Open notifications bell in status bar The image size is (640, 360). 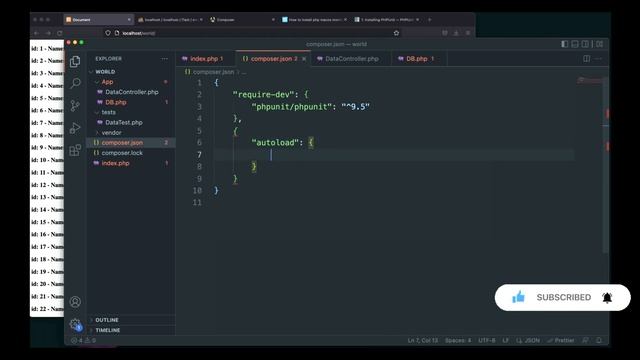[x=599, y=340]
